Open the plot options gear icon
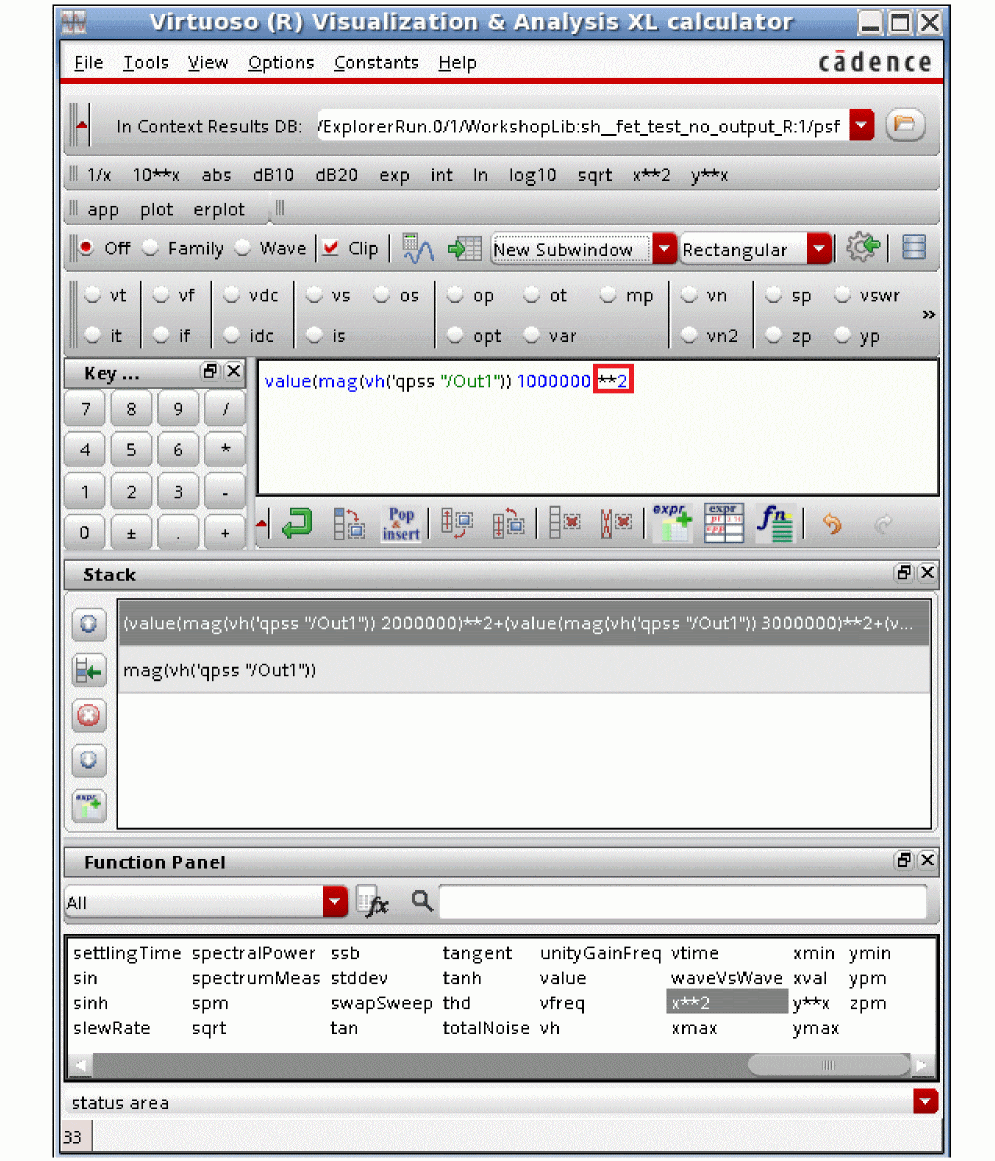 pos(863,247)
